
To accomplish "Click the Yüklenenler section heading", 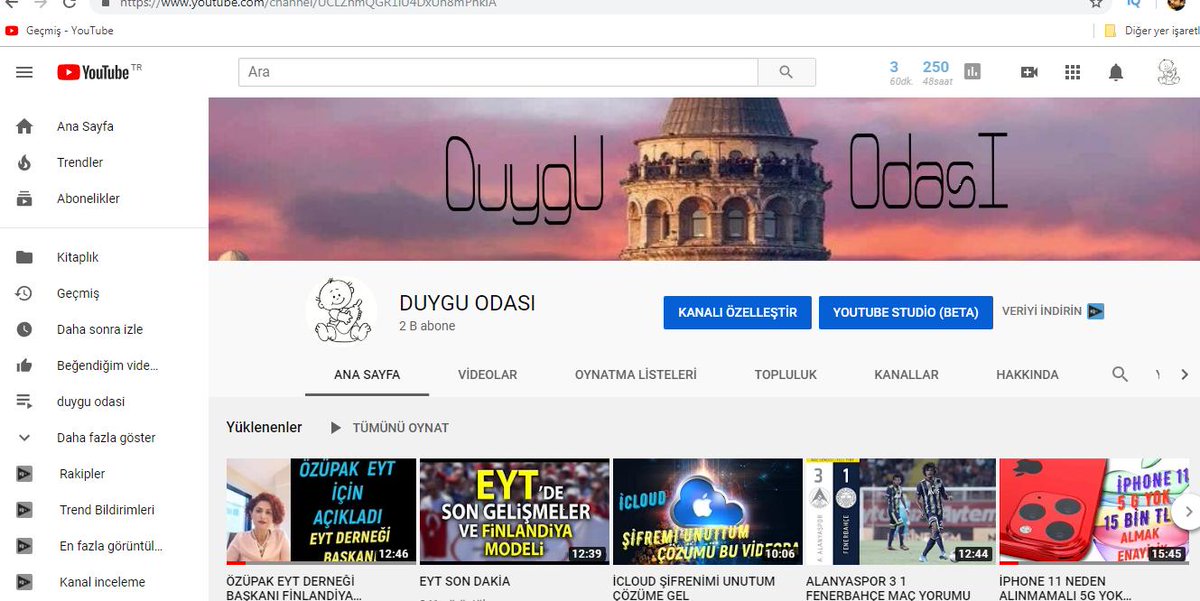I will coord(264,428).
